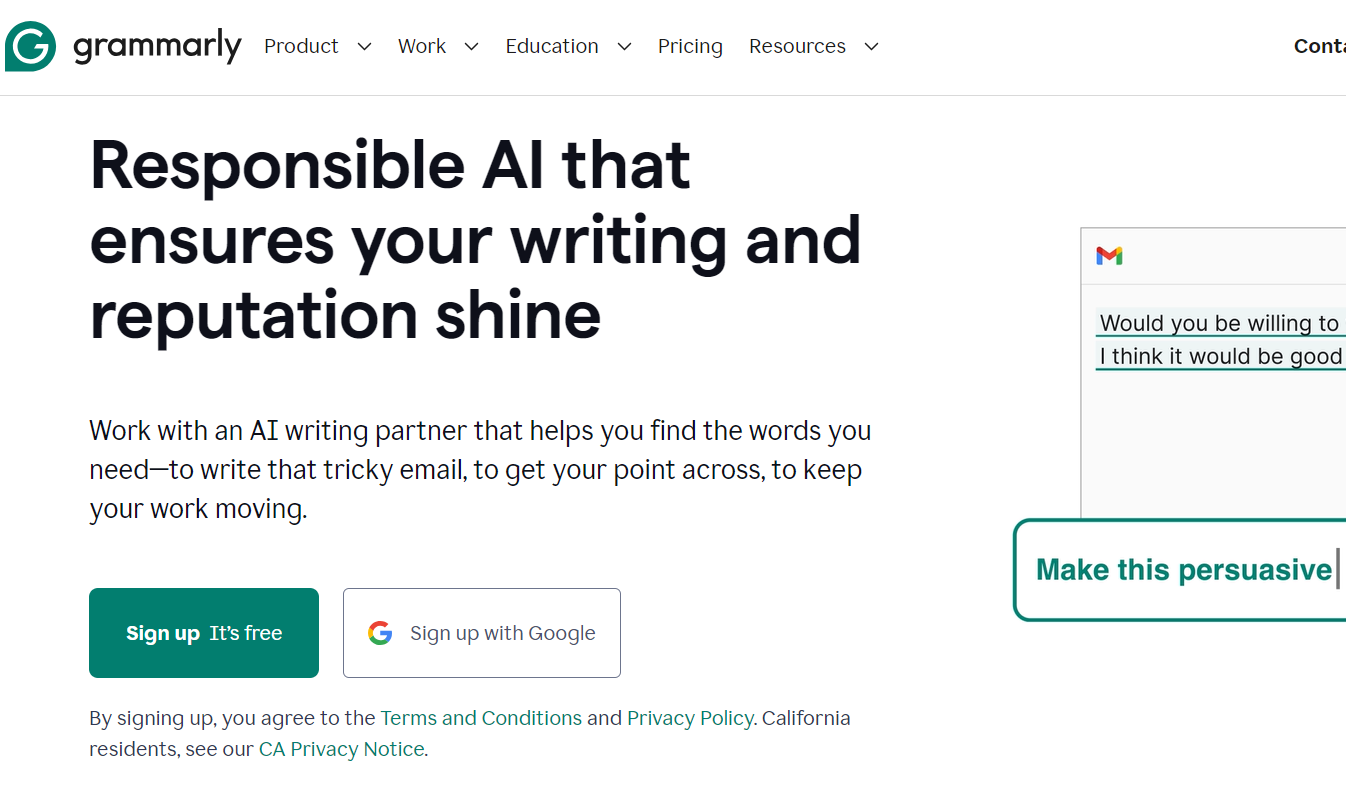The width and height of the screenshot is (1346, 800).
Task: Click the green Sign up It's free button
Action: (x=204, y=633)
